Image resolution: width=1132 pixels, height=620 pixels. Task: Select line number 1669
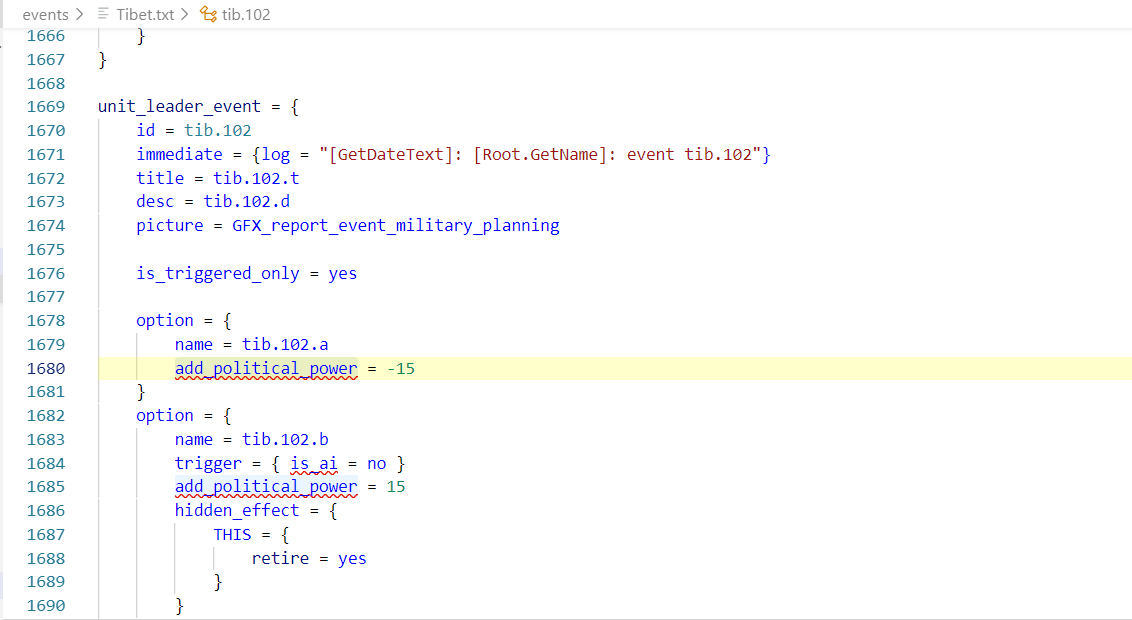pyautogui.click(x=45, y=107)
